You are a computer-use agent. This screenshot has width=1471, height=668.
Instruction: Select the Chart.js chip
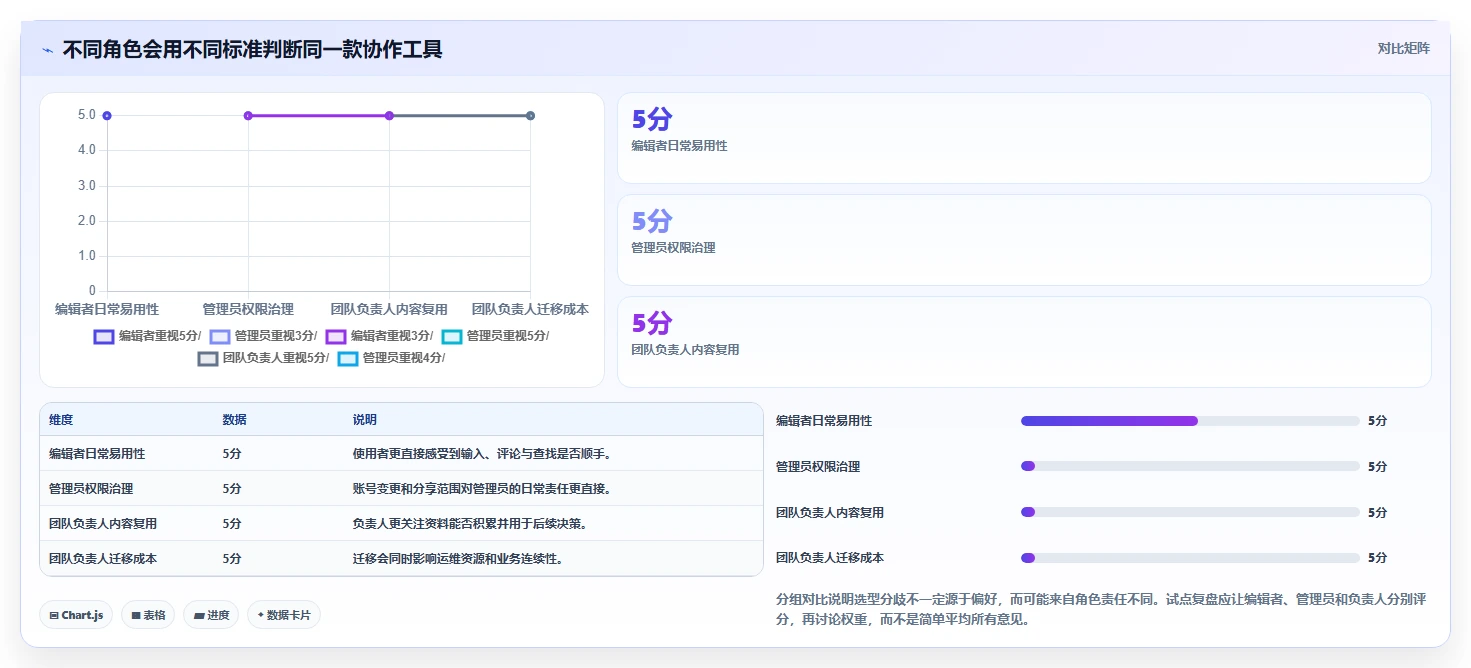77,615
